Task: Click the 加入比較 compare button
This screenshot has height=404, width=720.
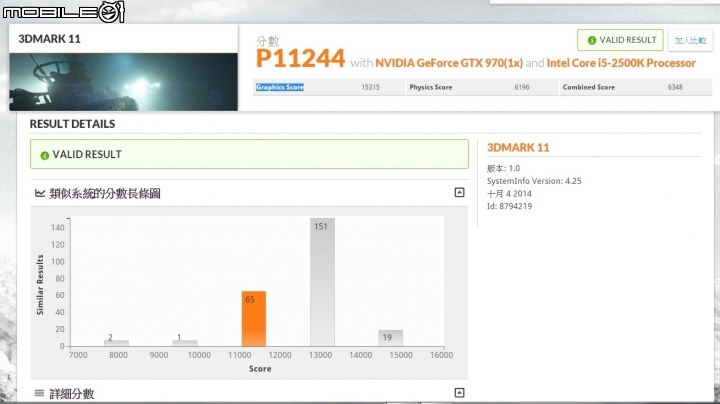Action: click(x=690, y=40)
